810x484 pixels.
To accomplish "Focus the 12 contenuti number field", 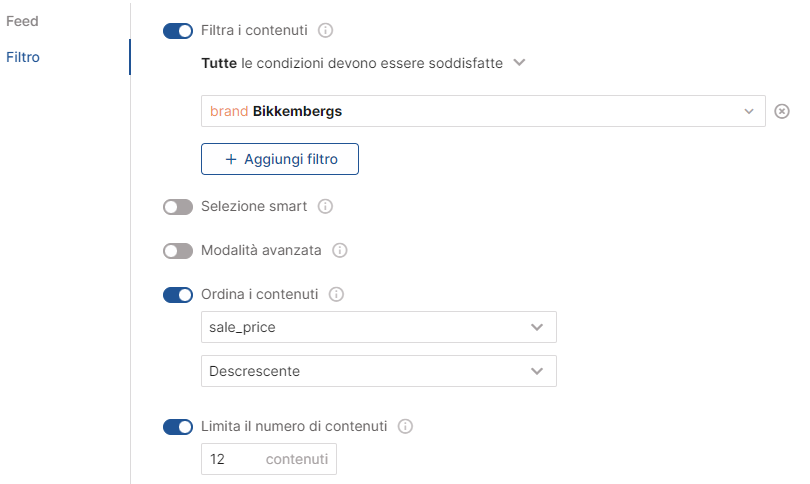I will click(x=269, y=459).
